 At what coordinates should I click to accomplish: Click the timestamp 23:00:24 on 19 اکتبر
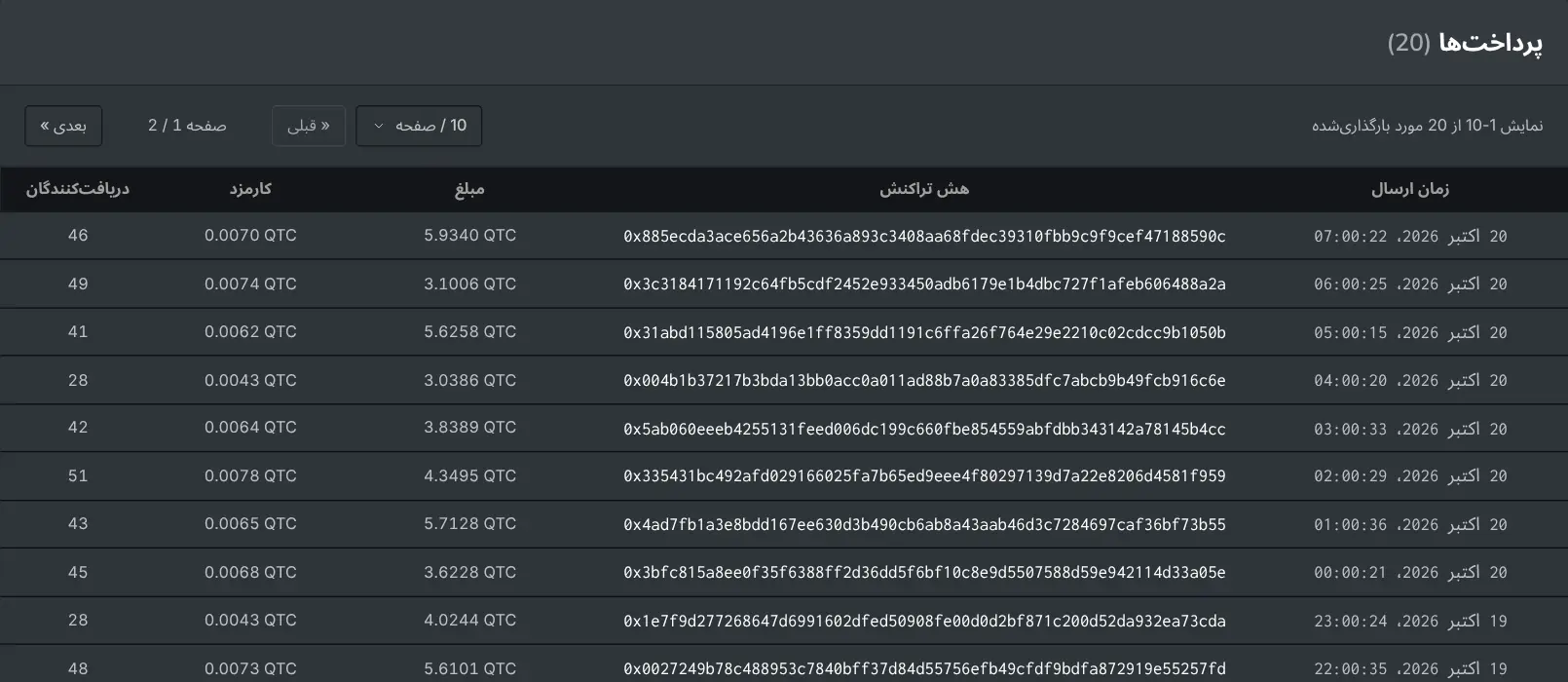tap(1410, 621)
